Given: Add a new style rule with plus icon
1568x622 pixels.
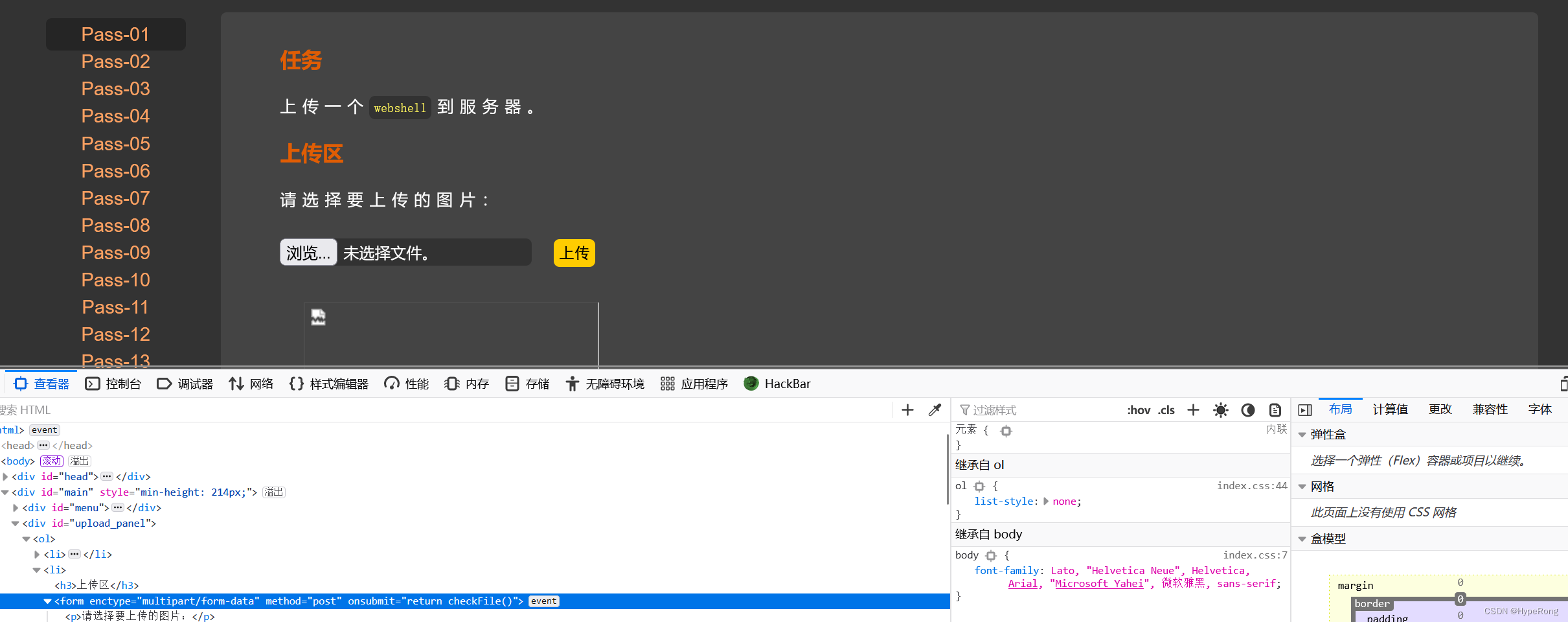Looking at the screenshot, I should point(1193,409).
